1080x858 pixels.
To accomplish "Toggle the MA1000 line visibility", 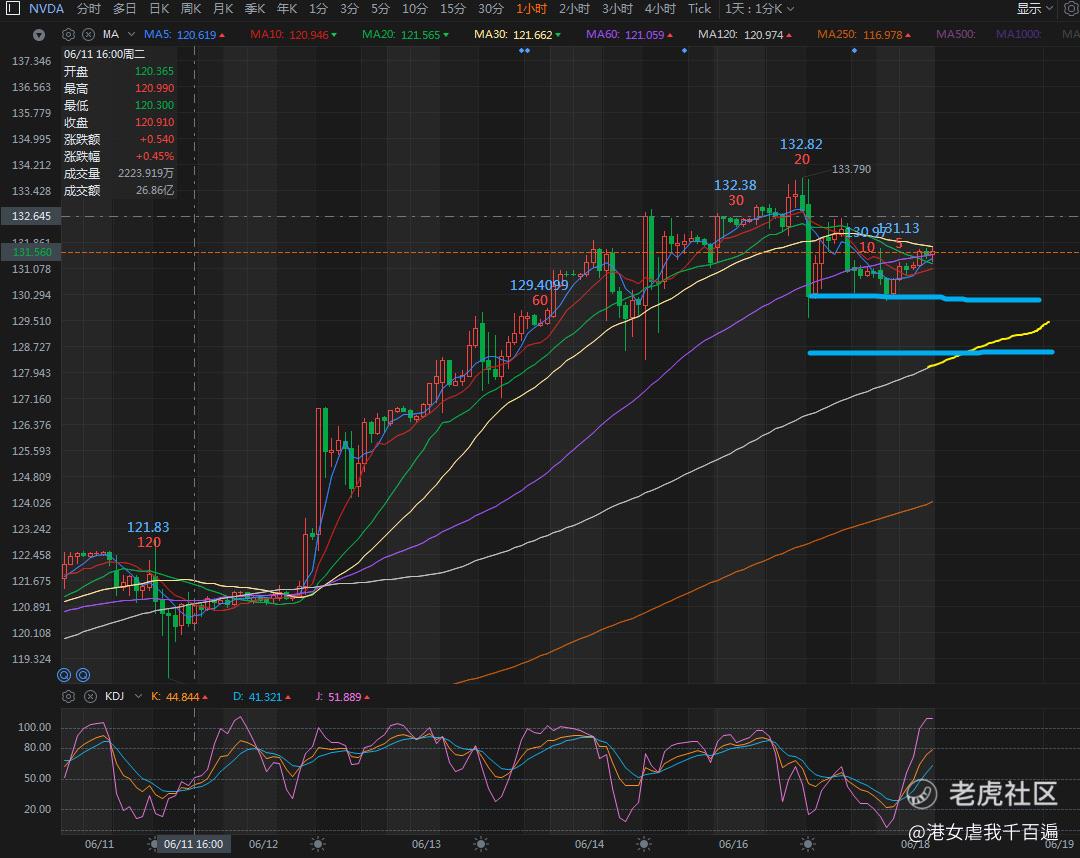I will 1018,34.
